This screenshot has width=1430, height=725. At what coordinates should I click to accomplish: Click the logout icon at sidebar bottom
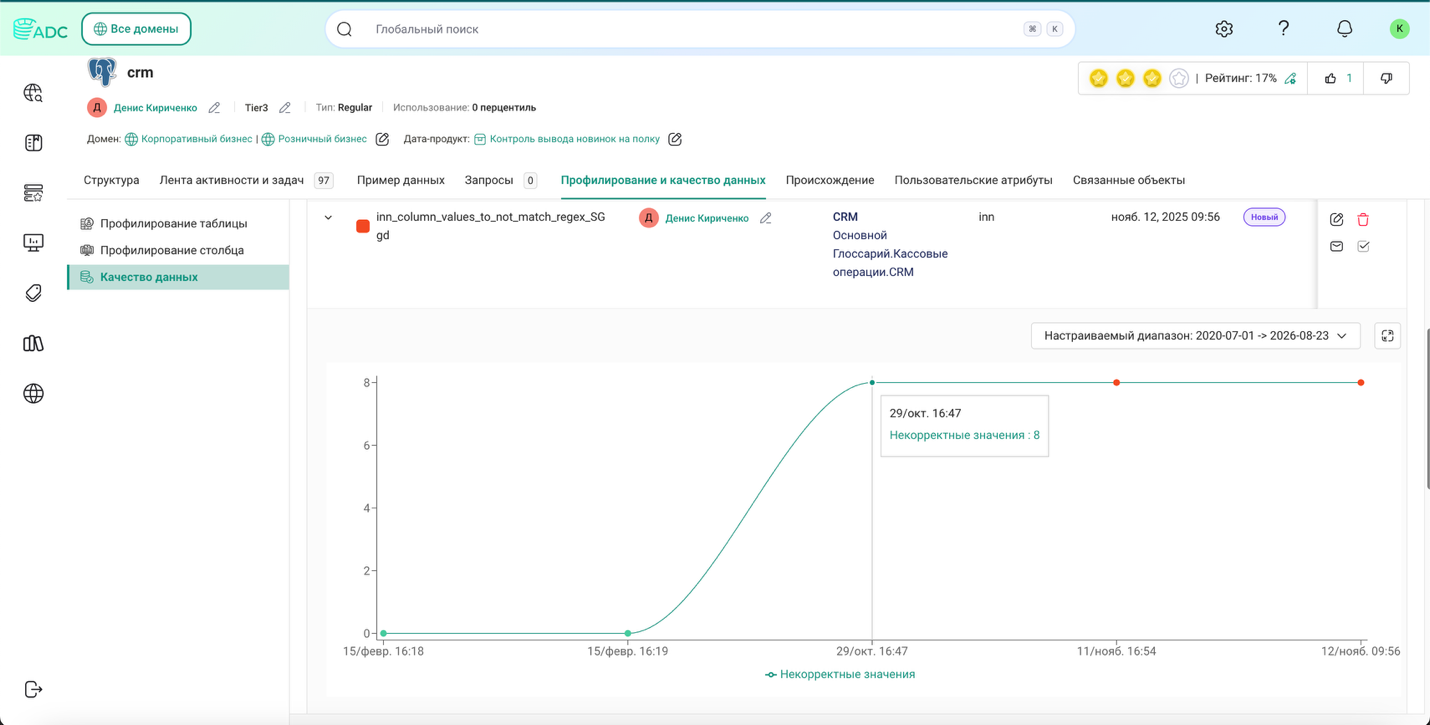pyautogui.click(x=33, y=689)
